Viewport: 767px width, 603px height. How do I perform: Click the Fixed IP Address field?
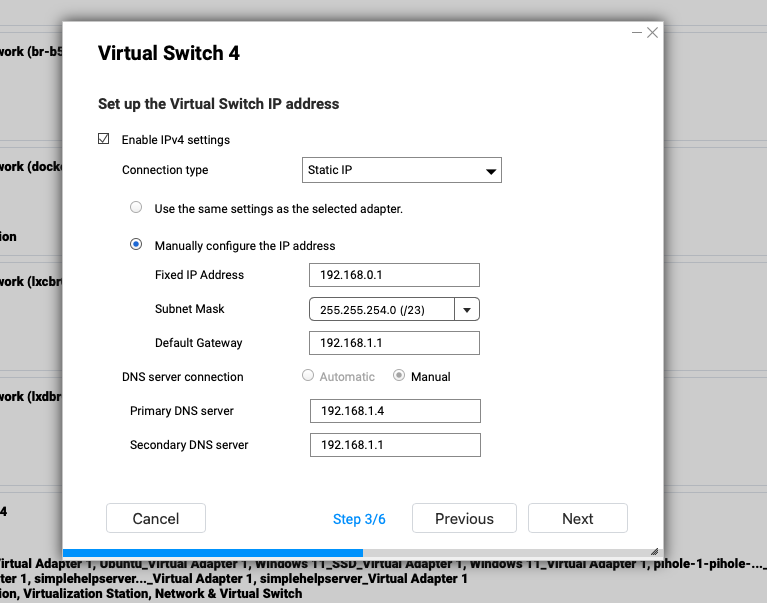(x=394, y=275)
